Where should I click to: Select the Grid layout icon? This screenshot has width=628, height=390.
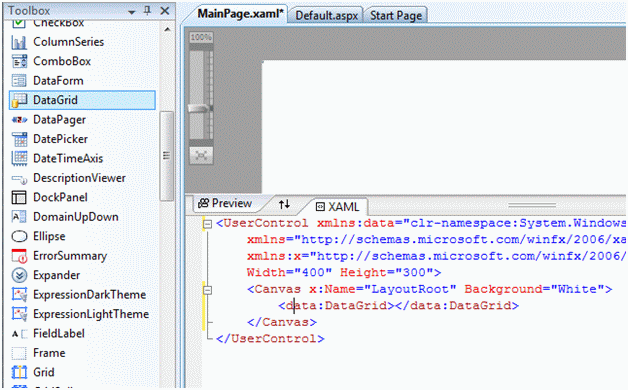point(19,372)
